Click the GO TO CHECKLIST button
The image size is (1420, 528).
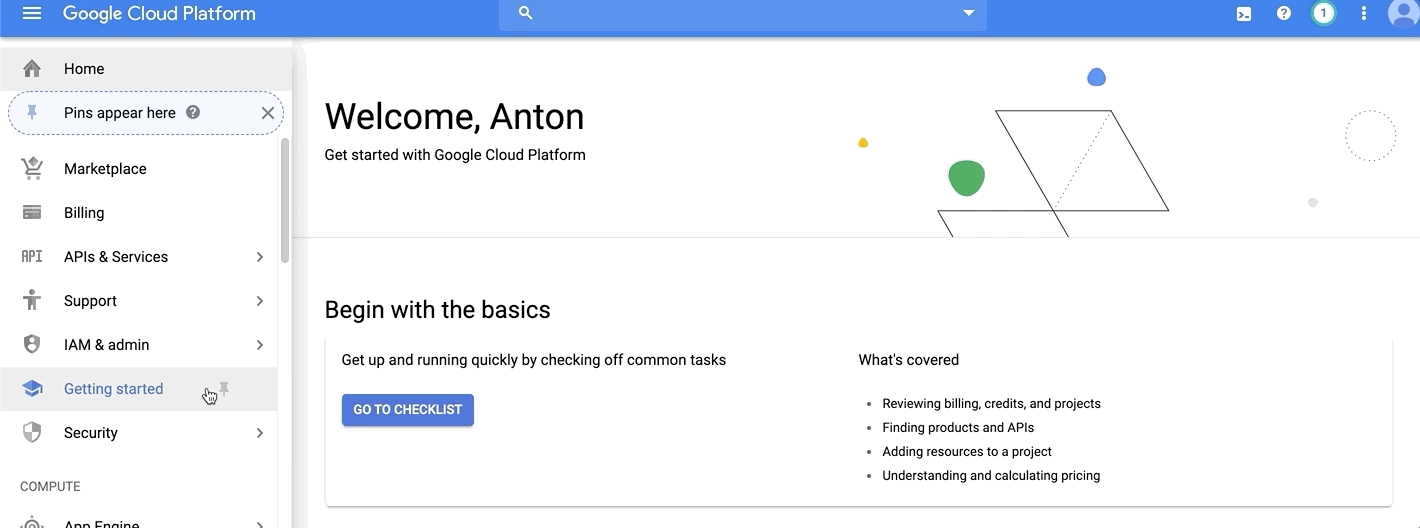408,410
